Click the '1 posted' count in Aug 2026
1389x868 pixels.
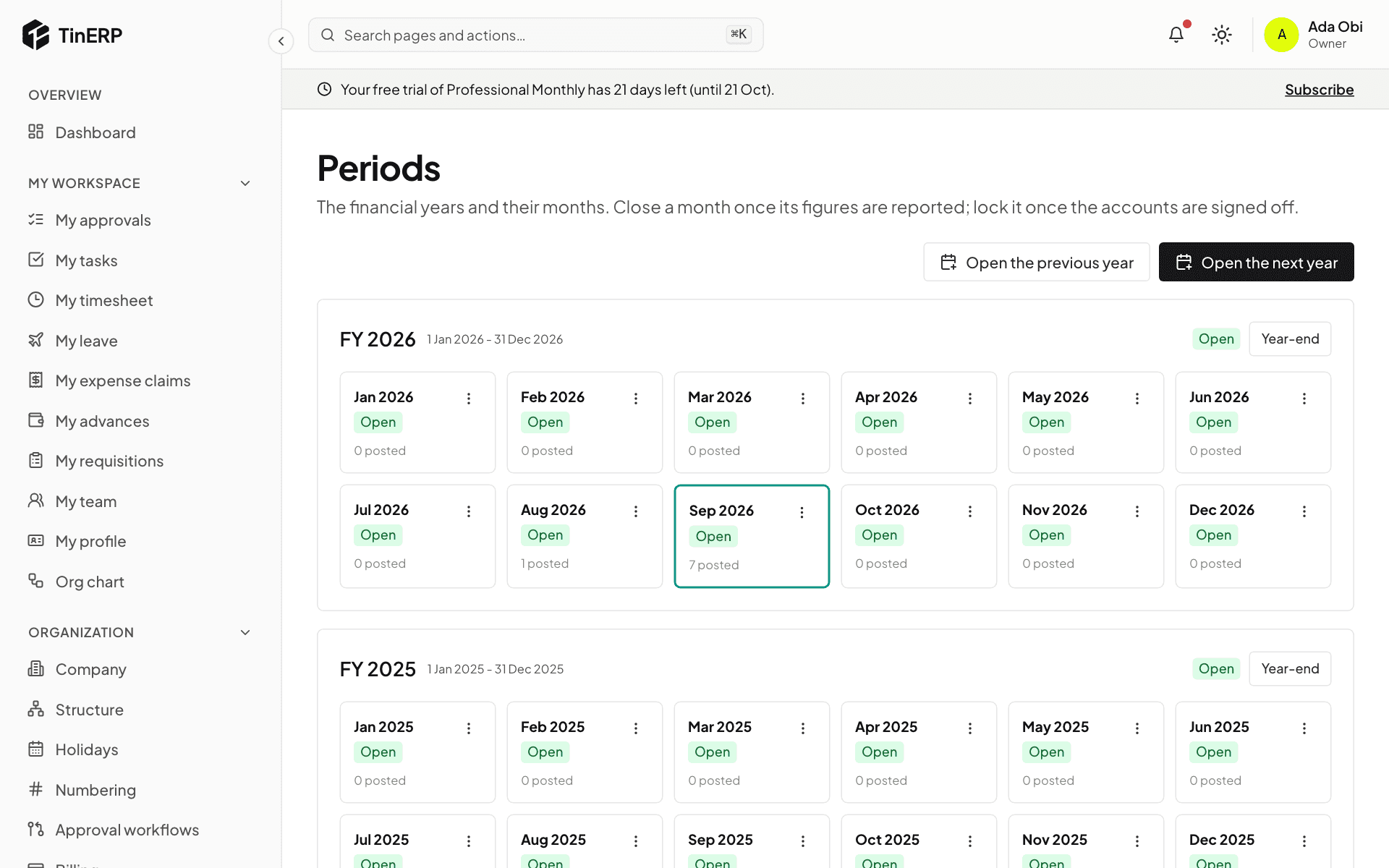(545, 563)
